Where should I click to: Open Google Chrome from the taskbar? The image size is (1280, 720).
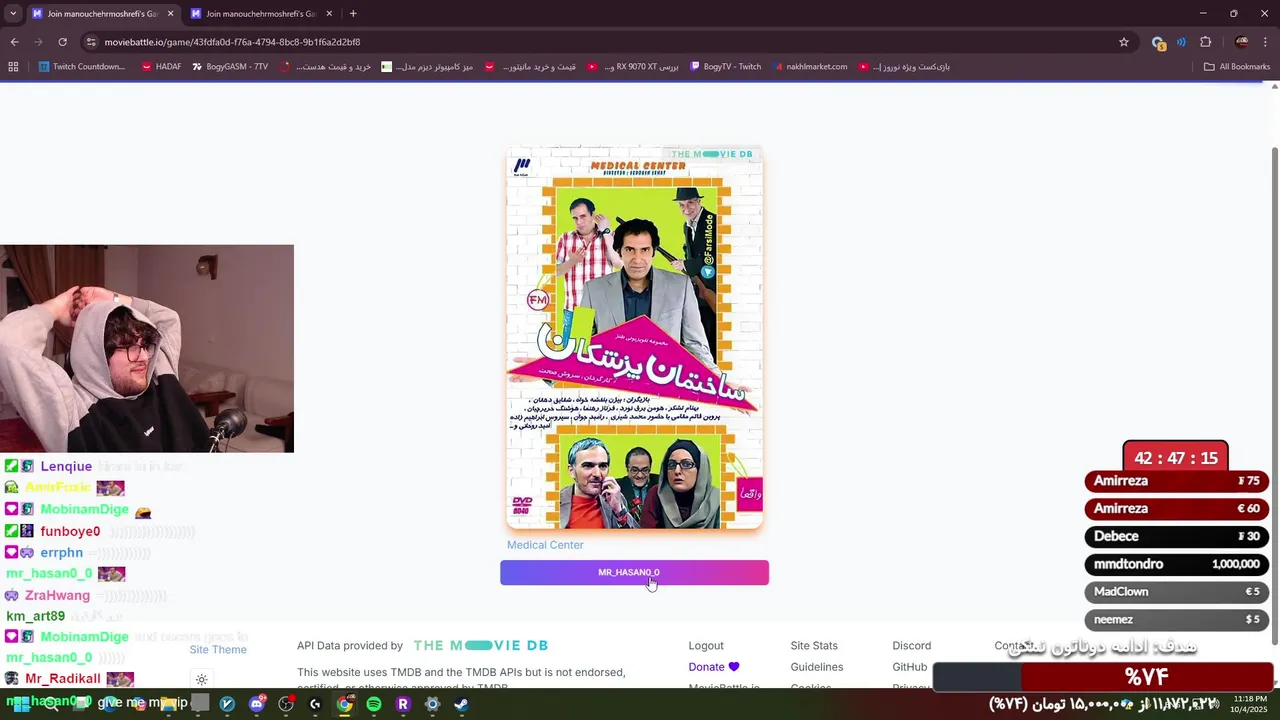point(344,704)
